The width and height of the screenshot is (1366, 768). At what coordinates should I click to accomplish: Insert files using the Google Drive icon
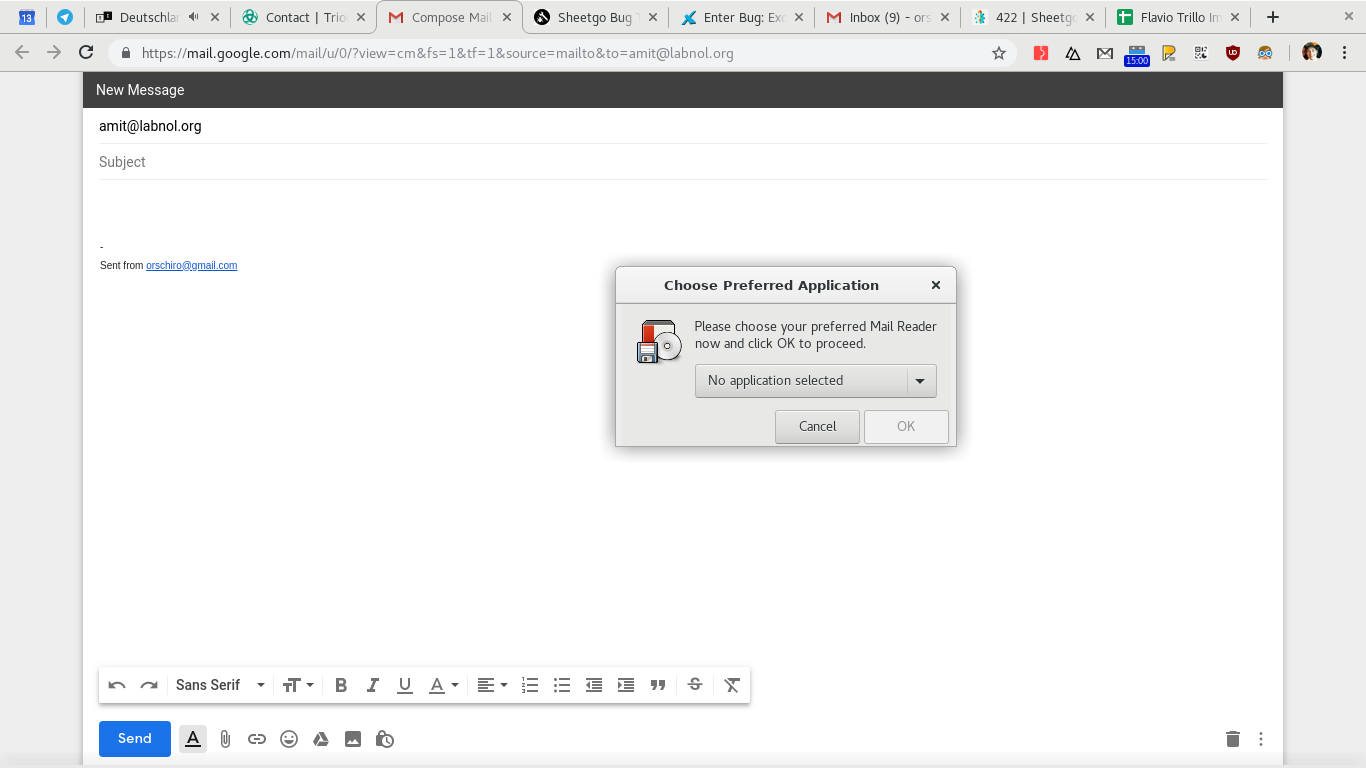click(321, 739)
